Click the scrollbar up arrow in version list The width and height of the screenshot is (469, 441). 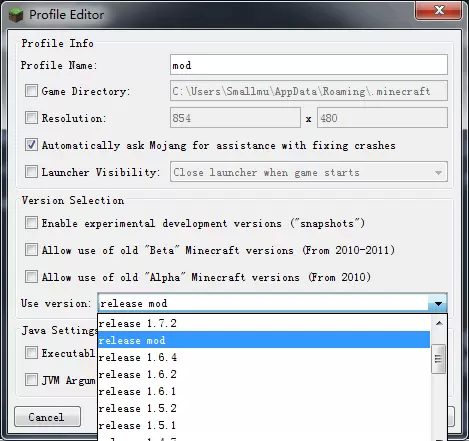[439, 323]
